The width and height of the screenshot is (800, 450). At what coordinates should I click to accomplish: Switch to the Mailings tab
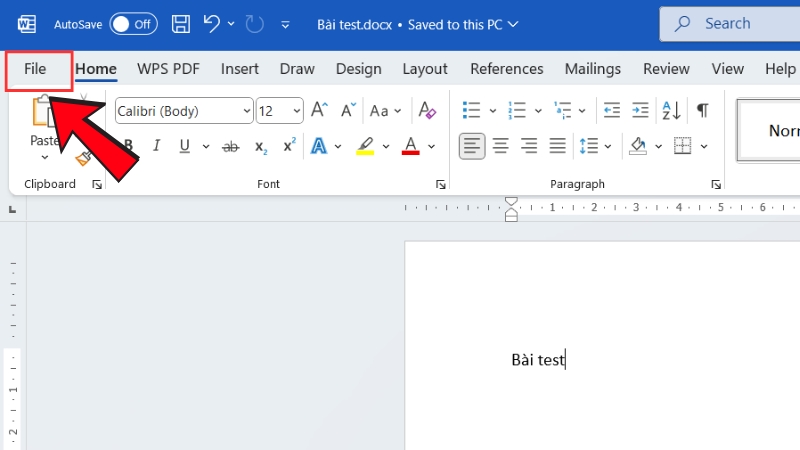[592, 69]
